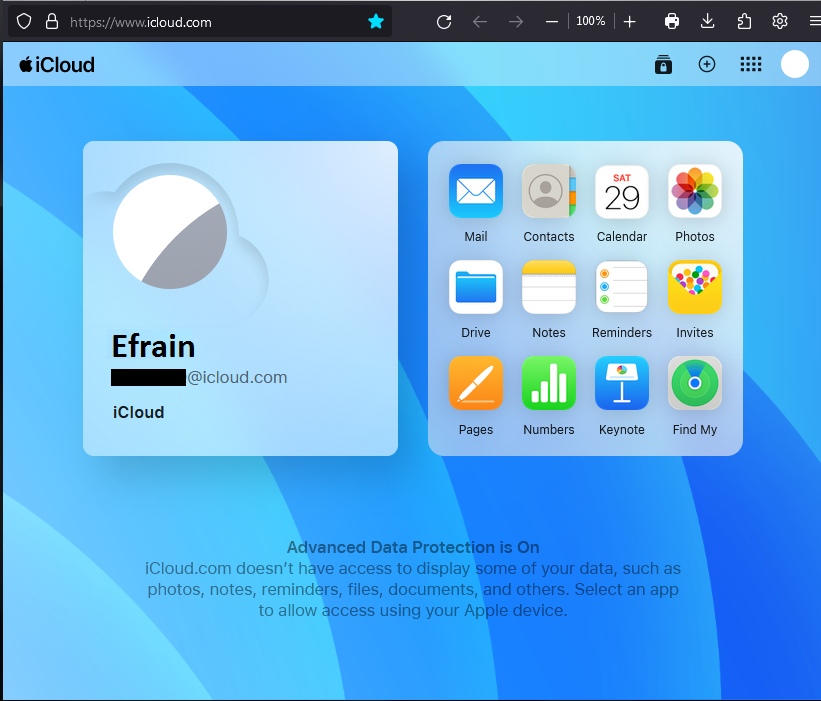
Task: Expand the browser hamburger menu
Action: point(814,20)
